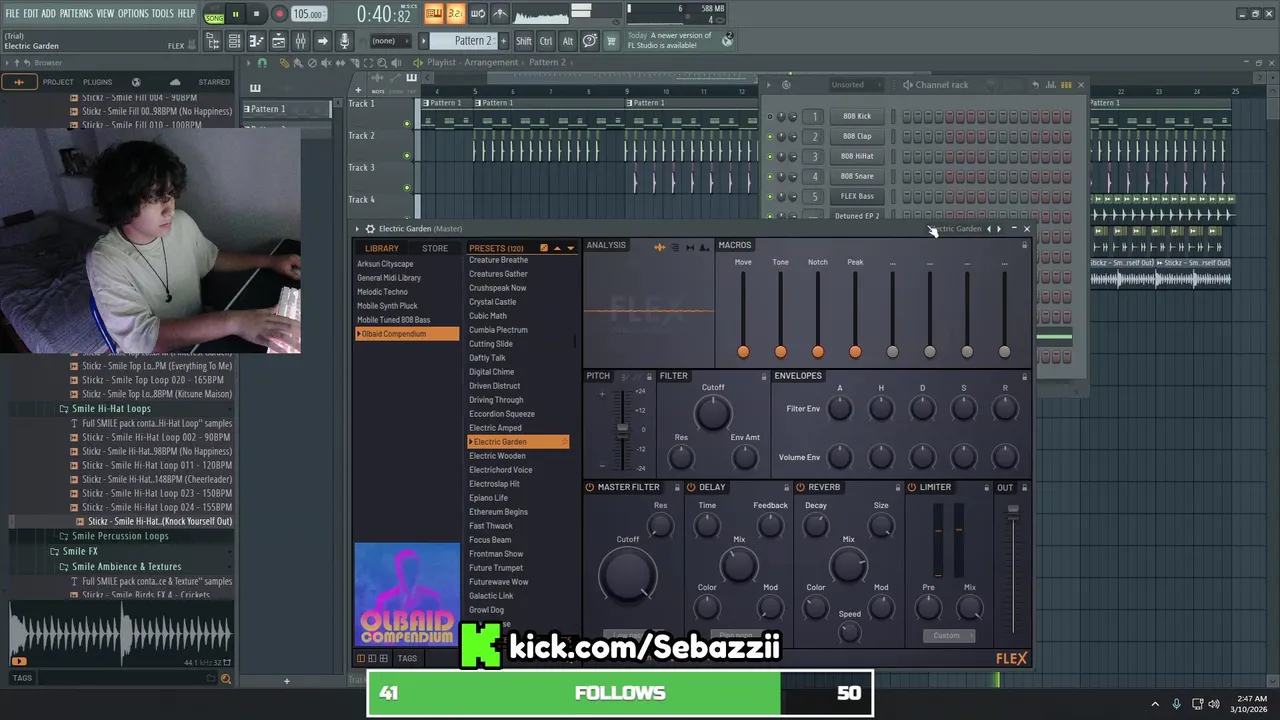Viewport: 1280px width, 720px height.
Task: Mute the 808 Snare channel LED
Action: [x=769, y=176]
